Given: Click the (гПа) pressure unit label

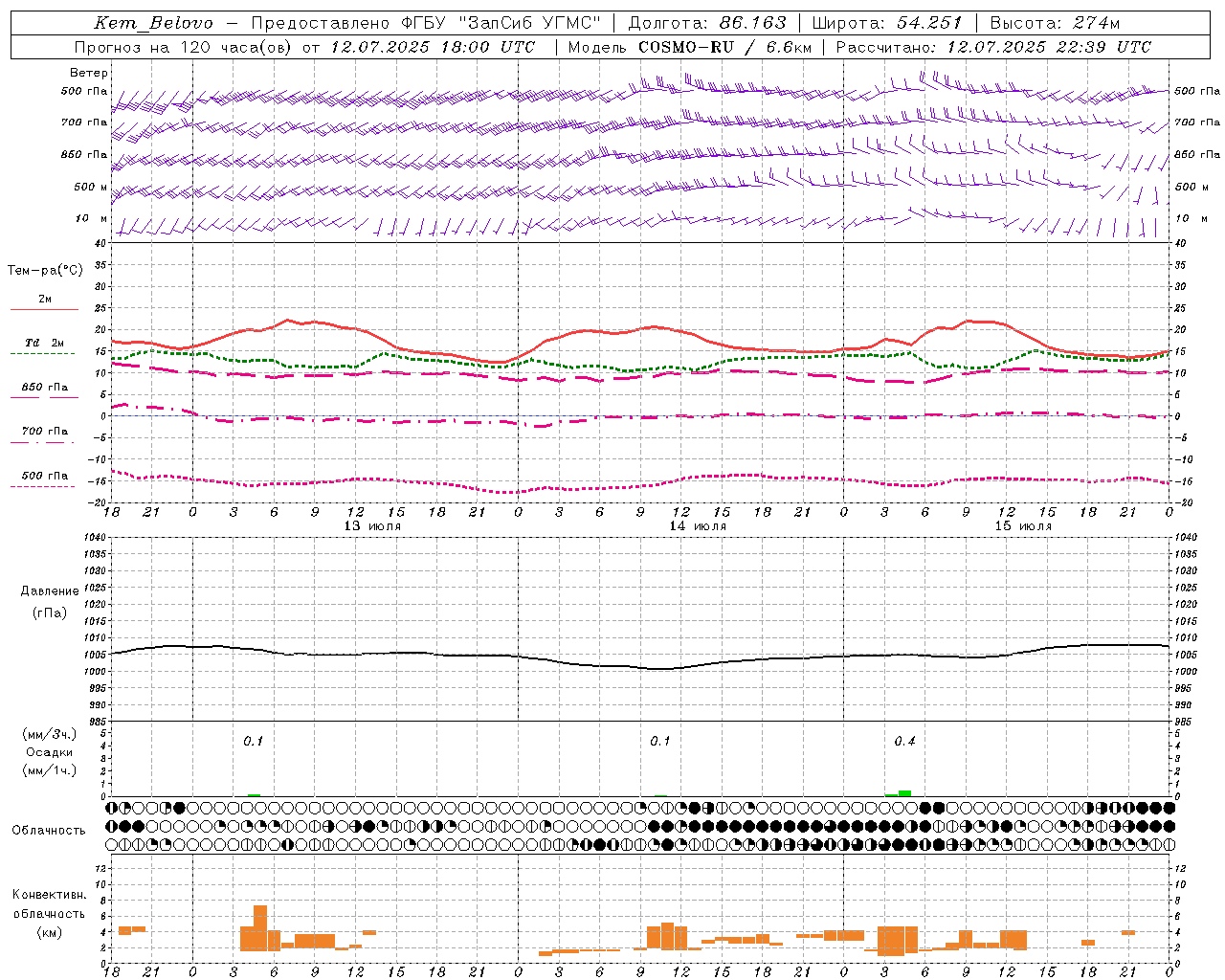Looking at the screenshot, I should click(x=50, y=613).
